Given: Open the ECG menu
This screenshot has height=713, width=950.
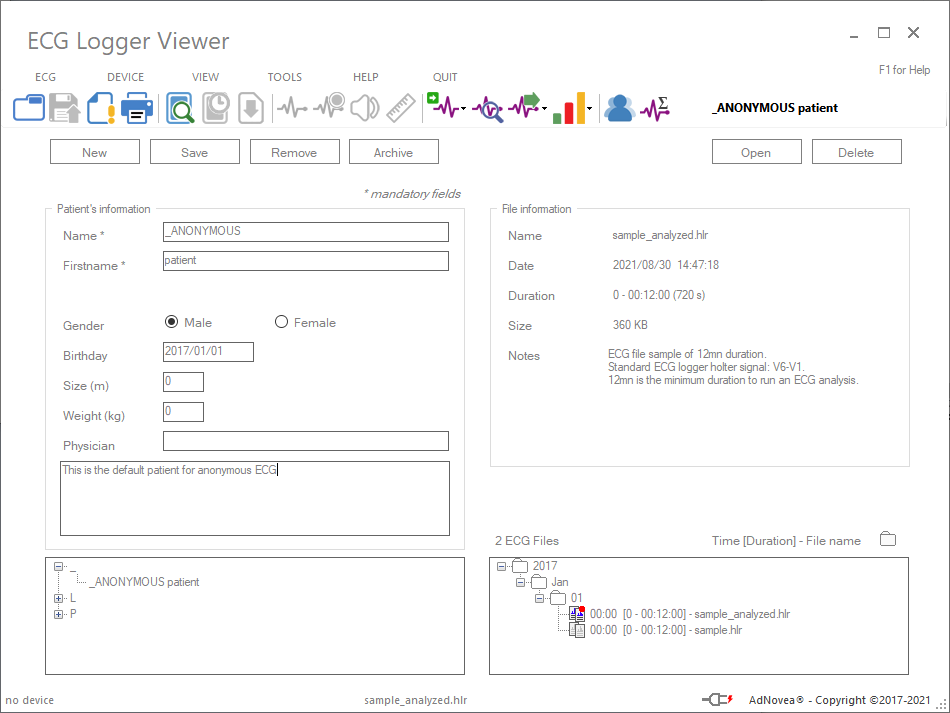Looking at the screenshot, I should point(45,77).
